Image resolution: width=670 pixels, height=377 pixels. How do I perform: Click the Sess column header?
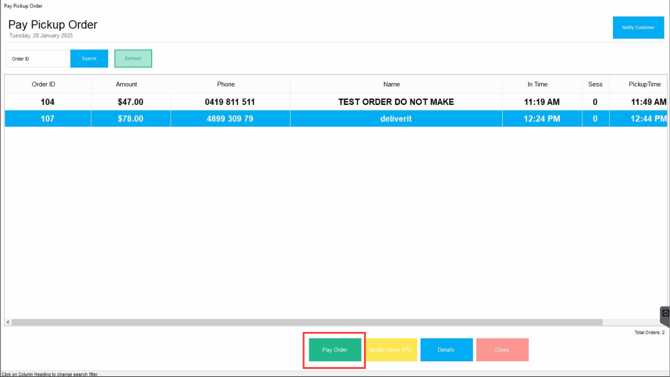595,84
